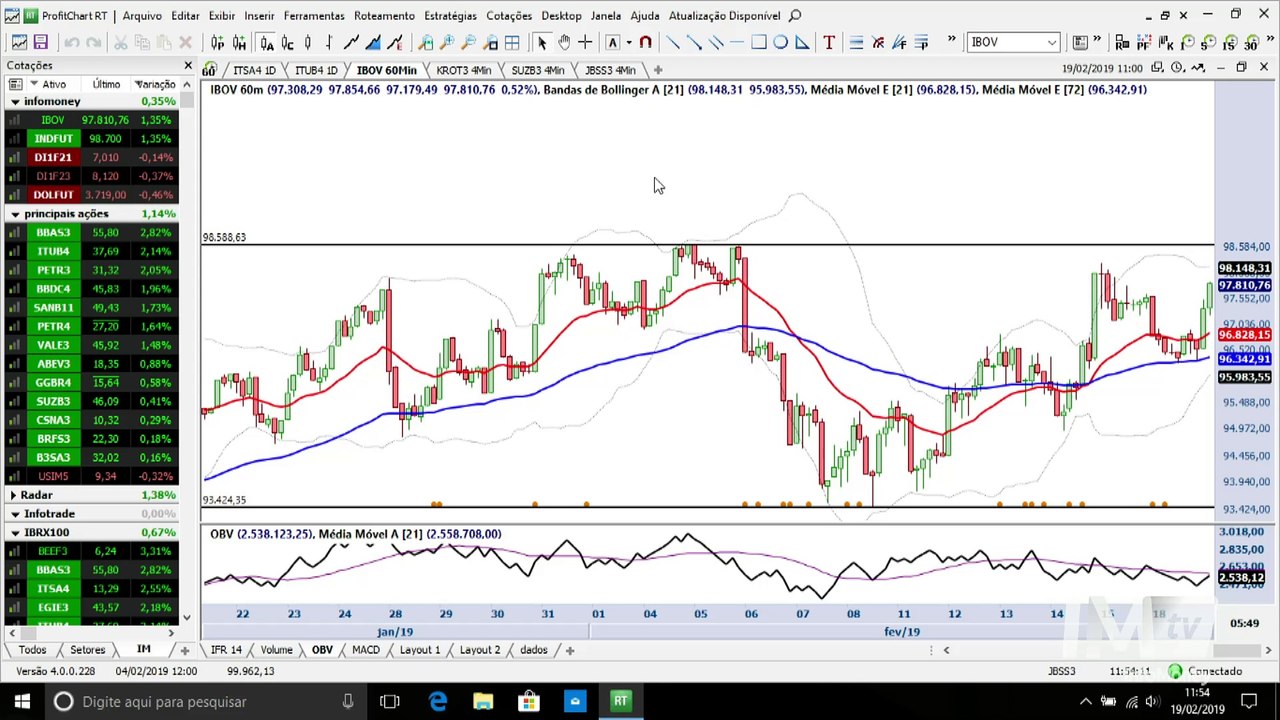This screenshot has height=720, width=1280.
Task: Click Atualização Disponível menu link
Action: point(724,16)
